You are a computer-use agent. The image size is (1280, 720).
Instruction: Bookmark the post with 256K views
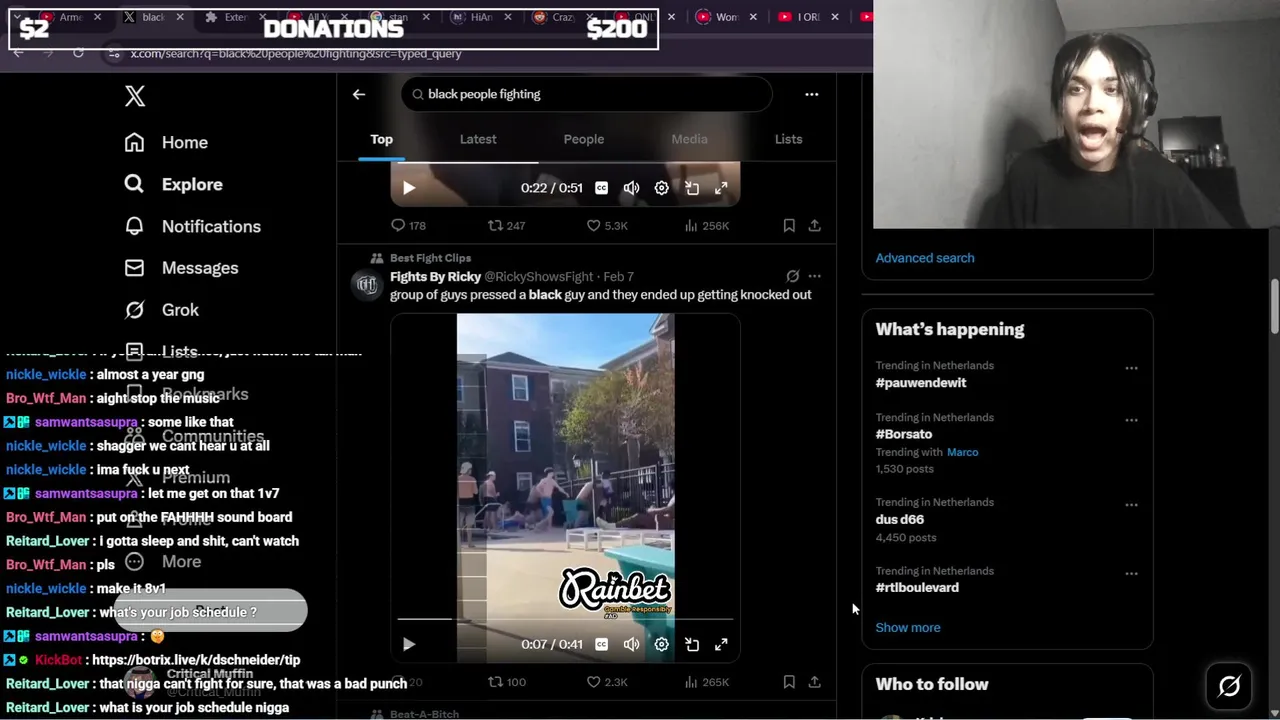[789, 226]
